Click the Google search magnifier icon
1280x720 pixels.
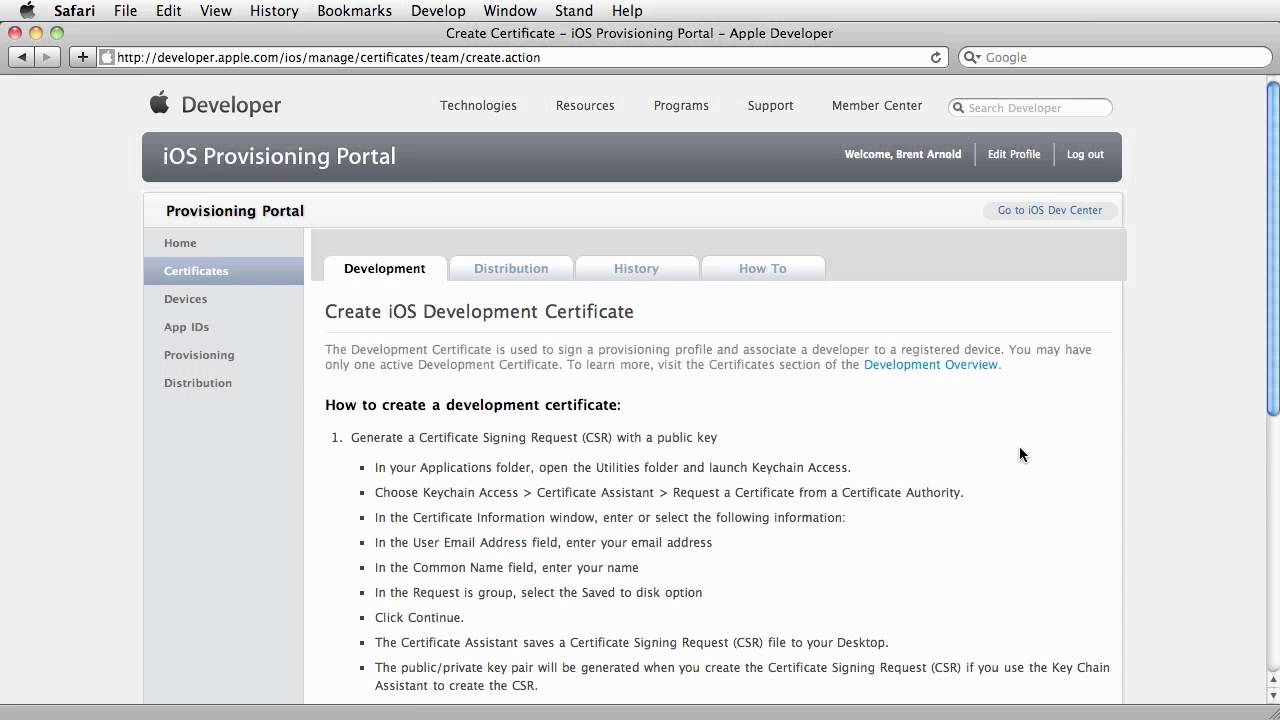[971, 57]
